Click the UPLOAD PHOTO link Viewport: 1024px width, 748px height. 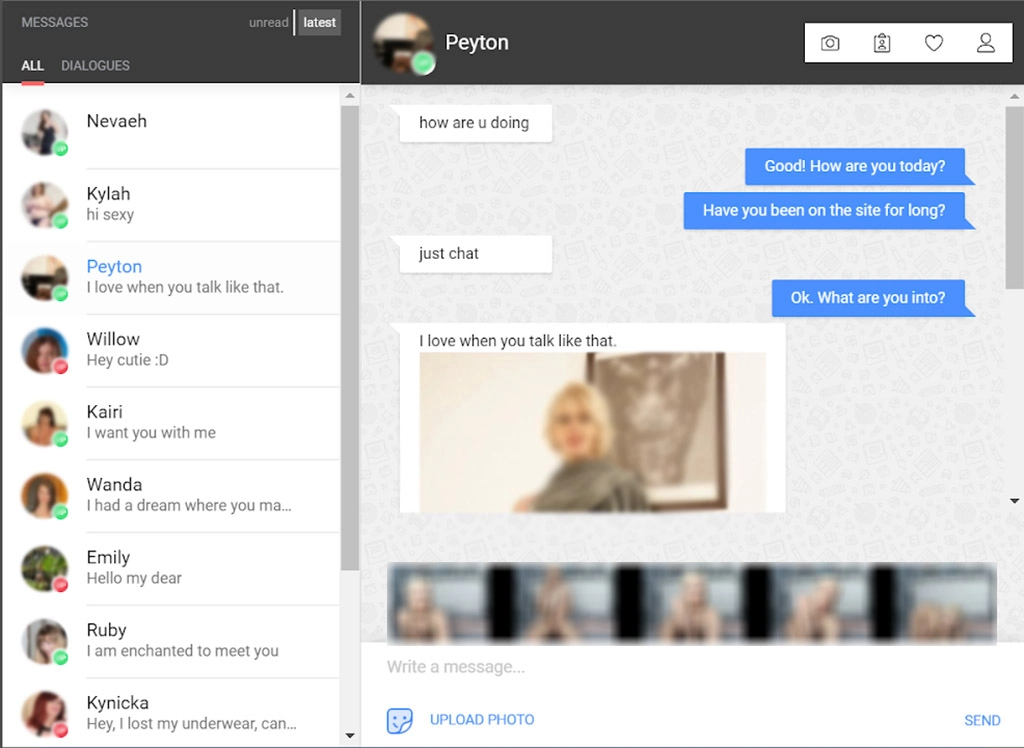(x=482, y=720)
